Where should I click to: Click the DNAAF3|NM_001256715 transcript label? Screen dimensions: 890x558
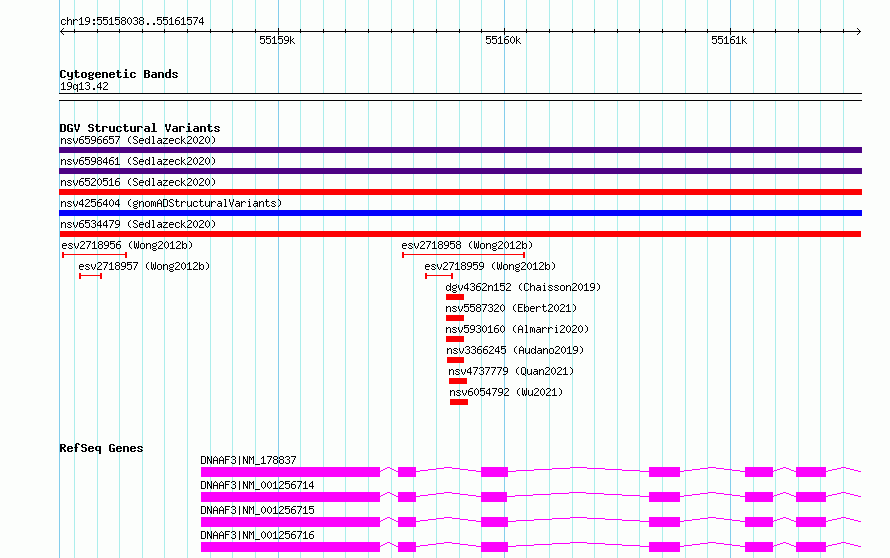click(257, 510)
